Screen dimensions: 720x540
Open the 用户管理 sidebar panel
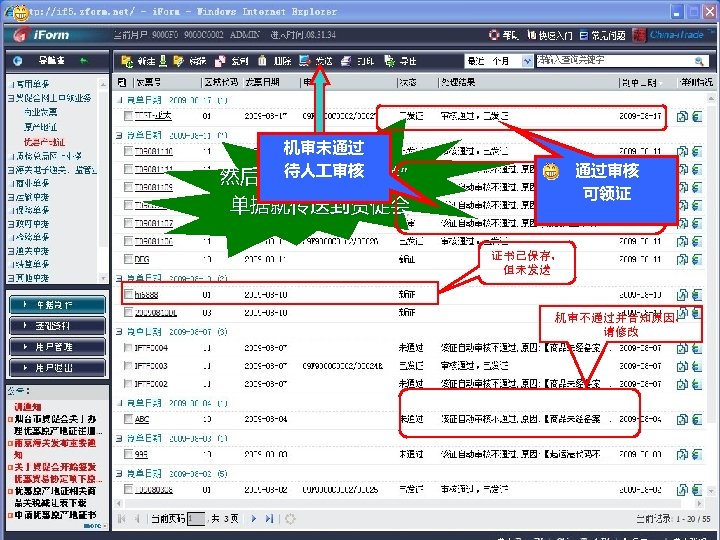57,347
